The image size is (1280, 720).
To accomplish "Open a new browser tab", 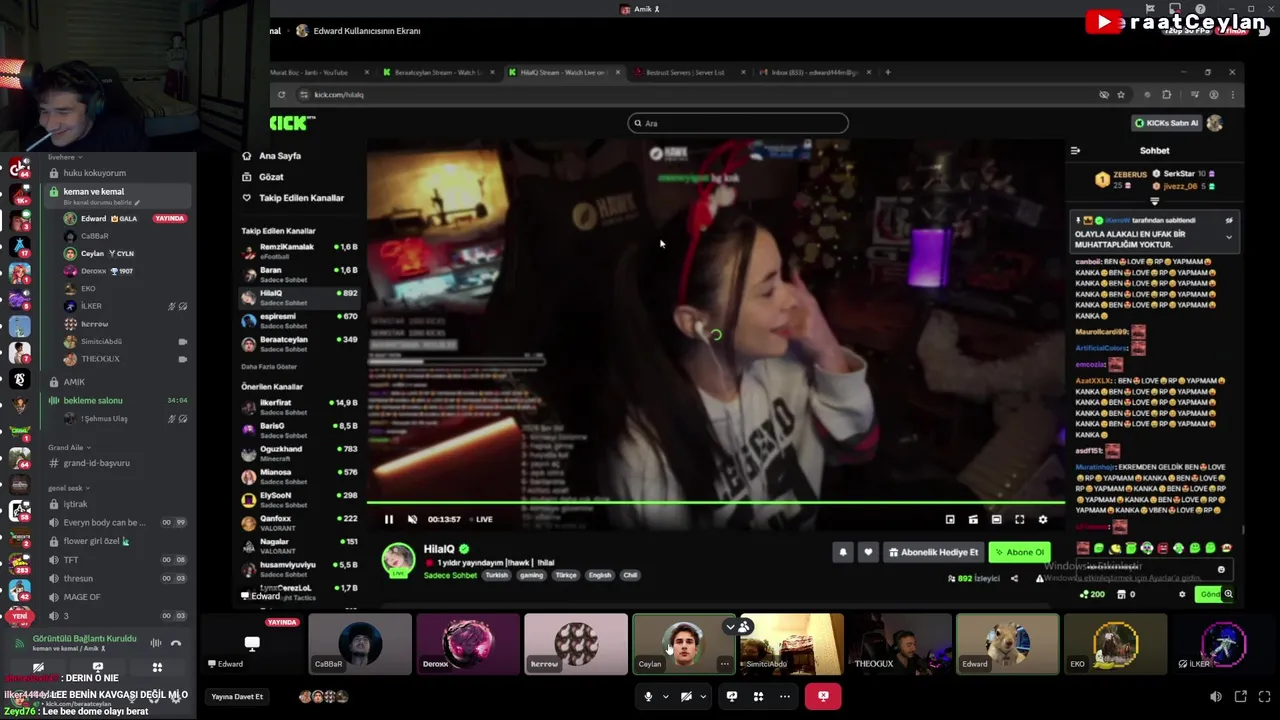I will [888, 72].
